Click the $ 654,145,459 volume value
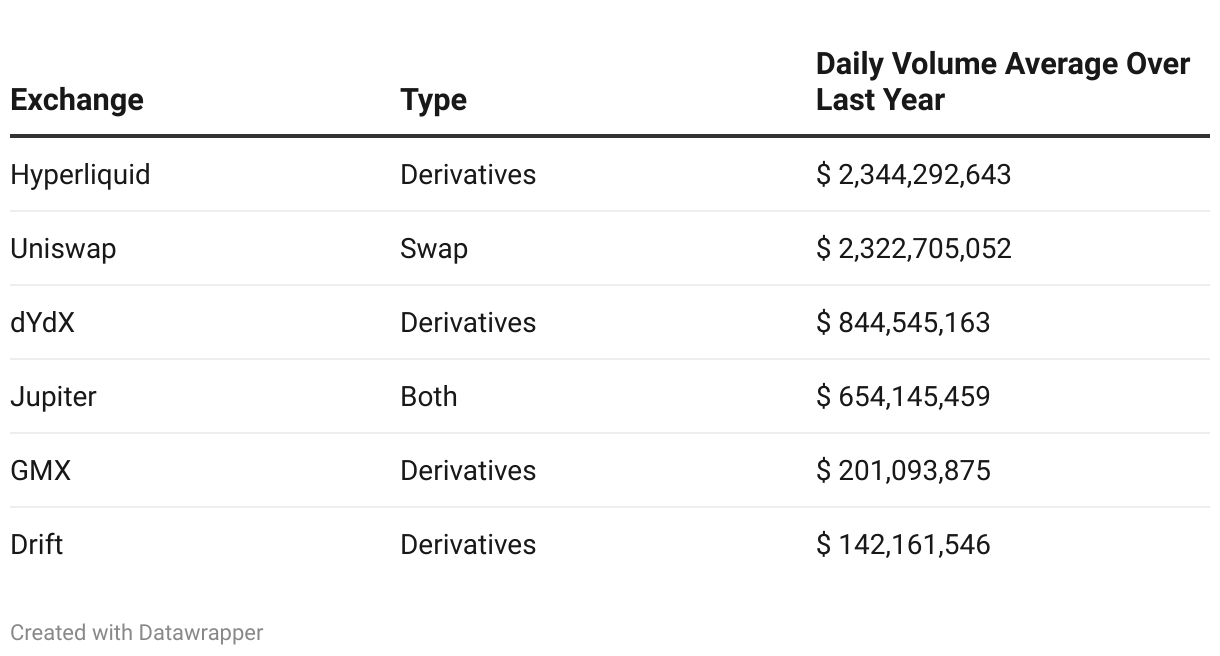1220x656 pixels. click(903, 397)
